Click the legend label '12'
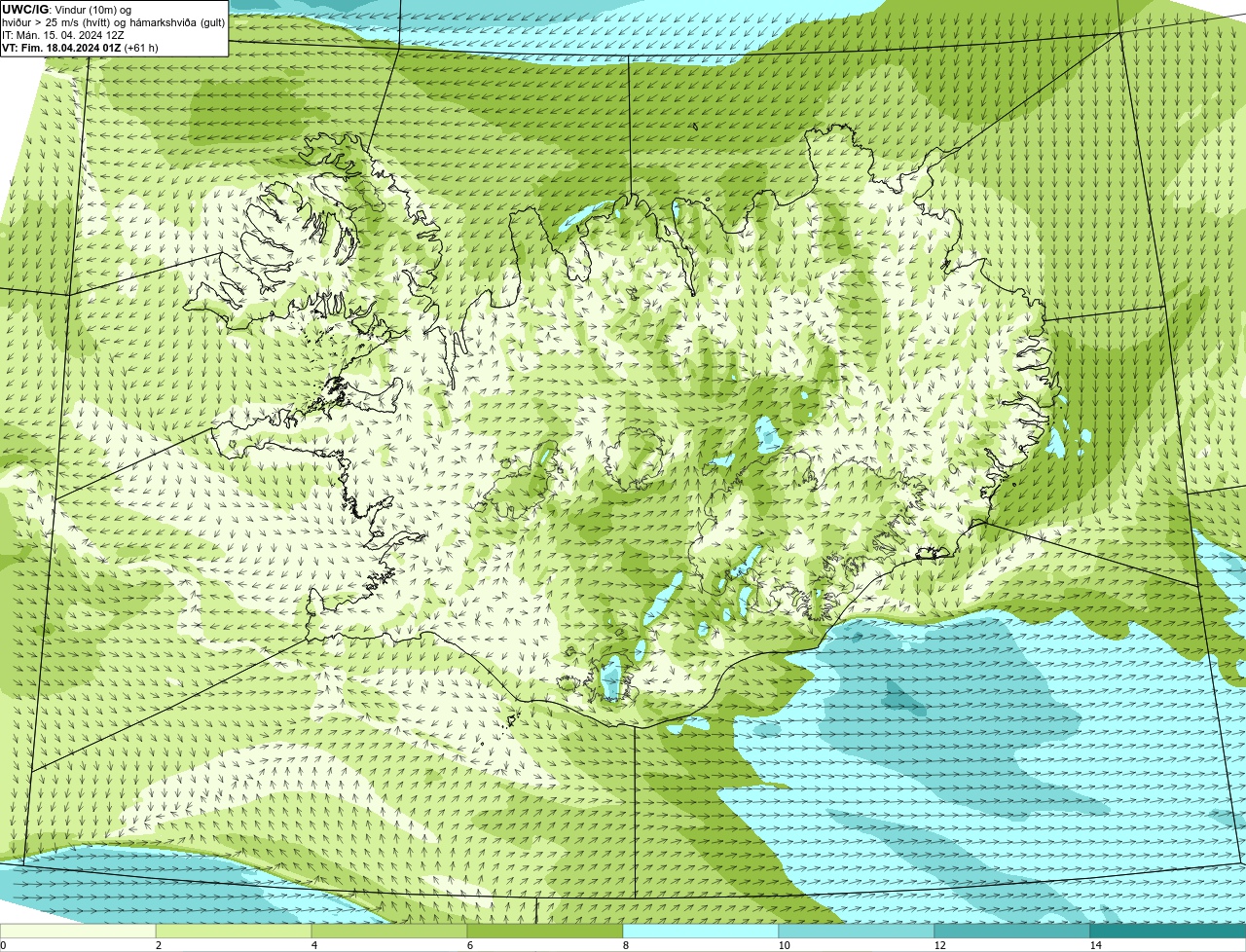The image size is (1246, 952). pyautogui.click(x=939, y=945)
